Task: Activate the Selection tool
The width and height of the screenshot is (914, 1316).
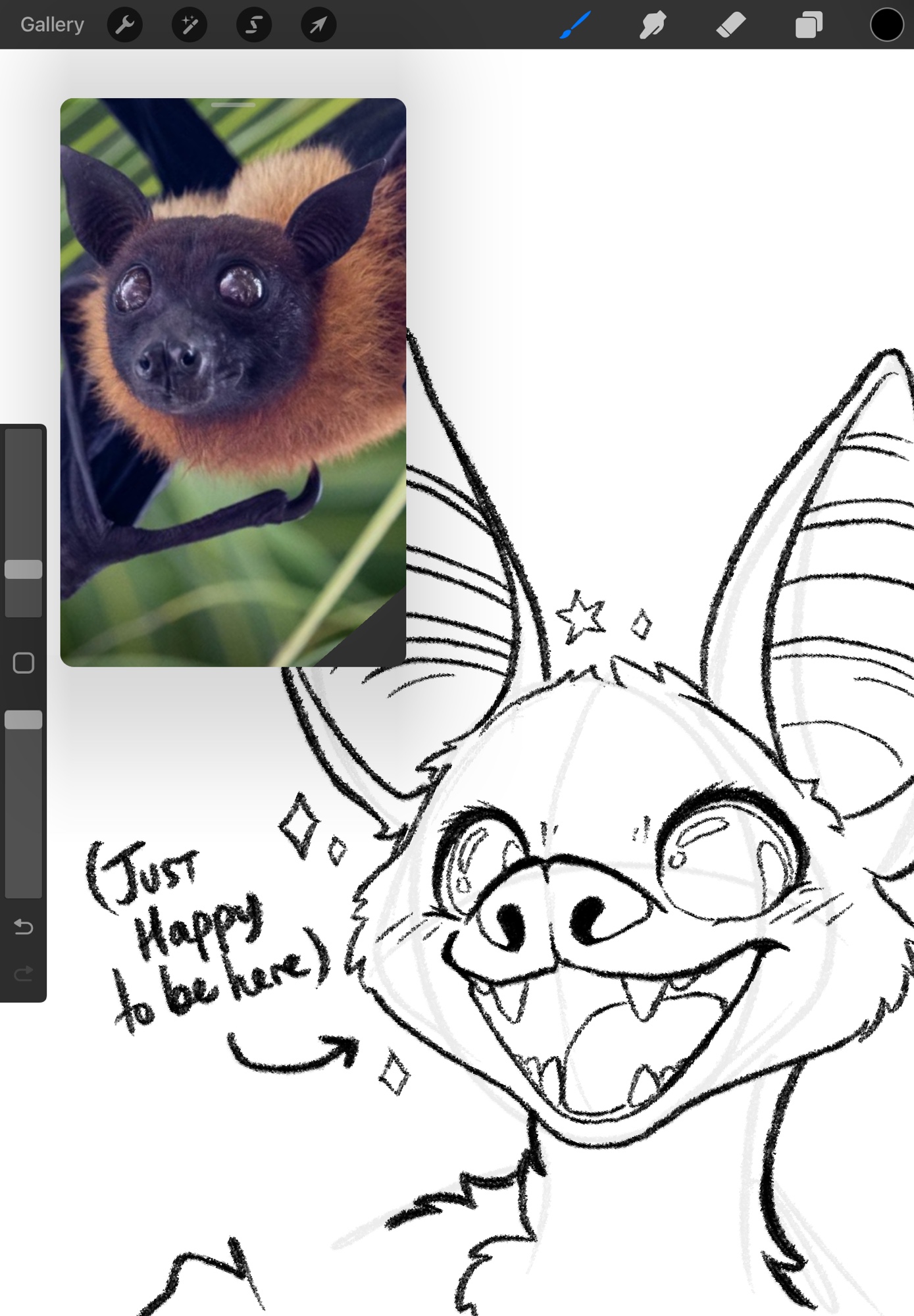Action: tap(254, 25)
